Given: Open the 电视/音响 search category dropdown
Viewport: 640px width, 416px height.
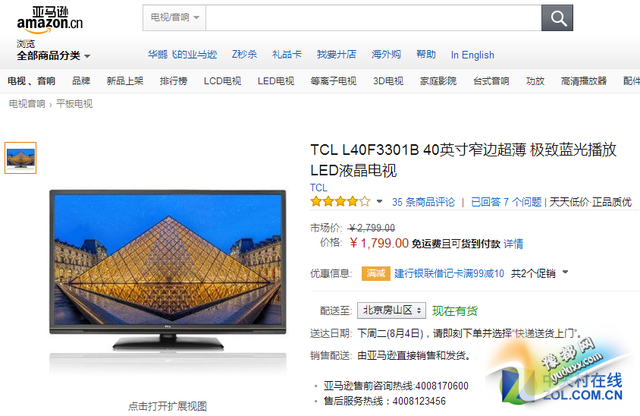Looking at the screenshot, I should (x=174, y=18).
